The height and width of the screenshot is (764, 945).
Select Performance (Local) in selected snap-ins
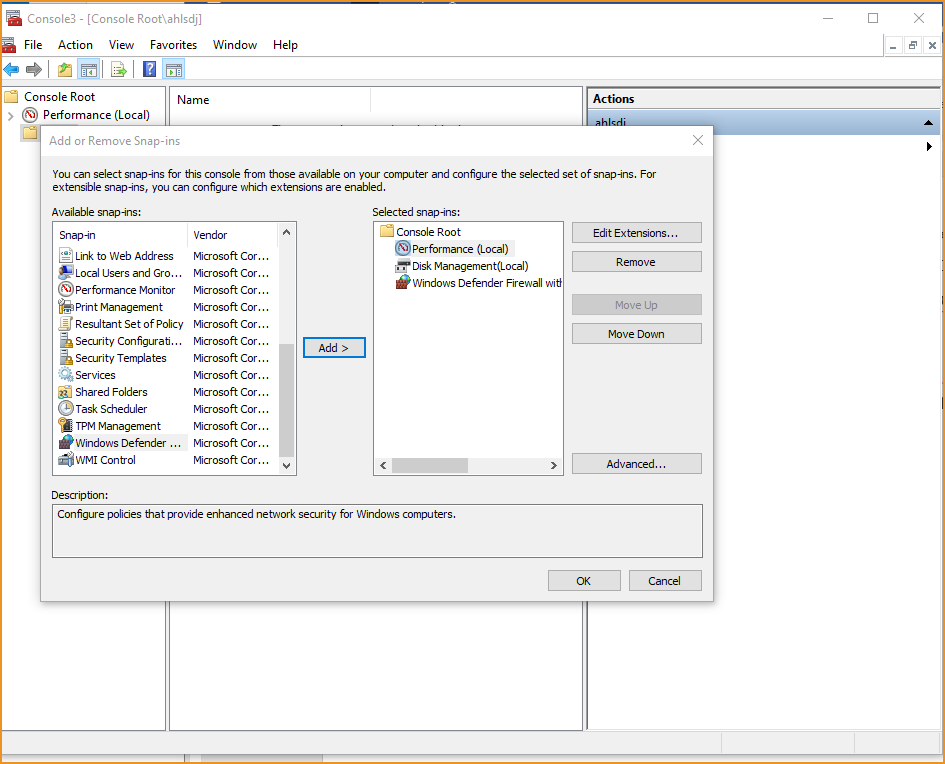(460, 249)
